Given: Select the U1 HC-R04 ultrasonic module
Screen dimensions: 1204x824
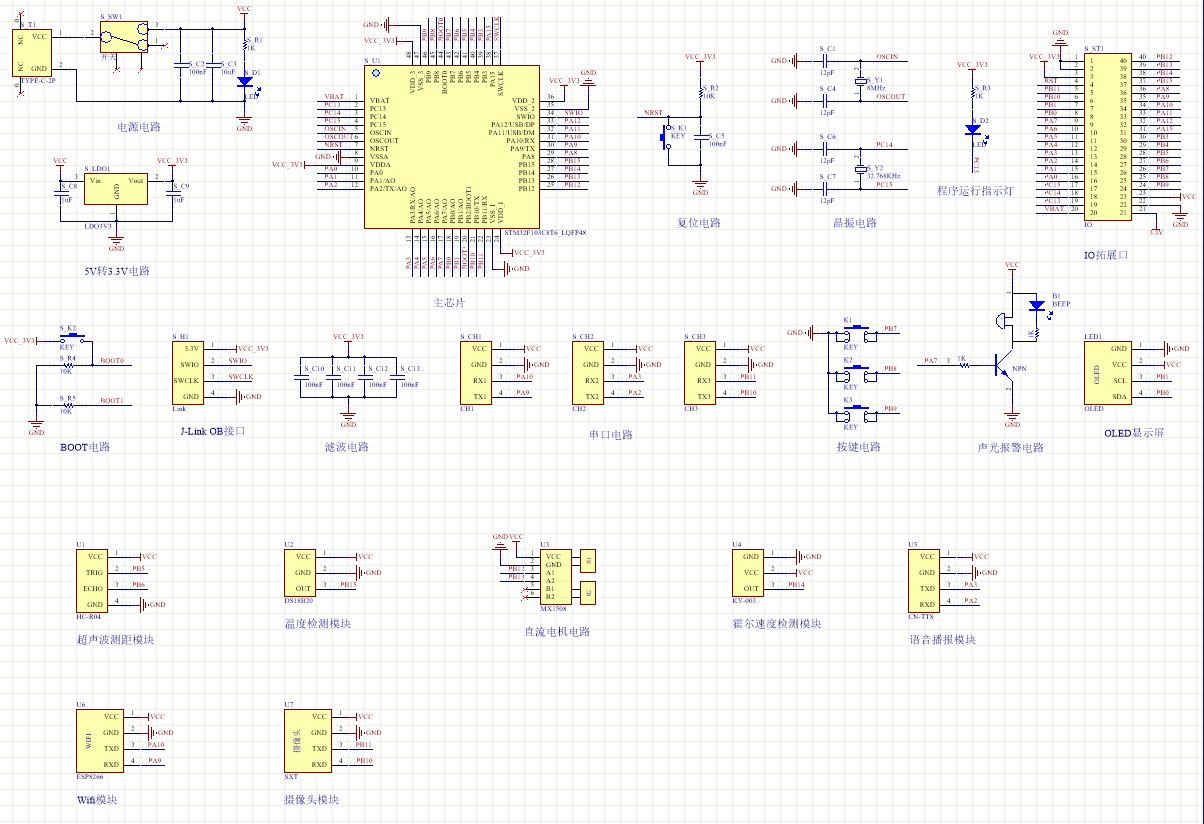Looking at the screenshot, I should 93,580.
